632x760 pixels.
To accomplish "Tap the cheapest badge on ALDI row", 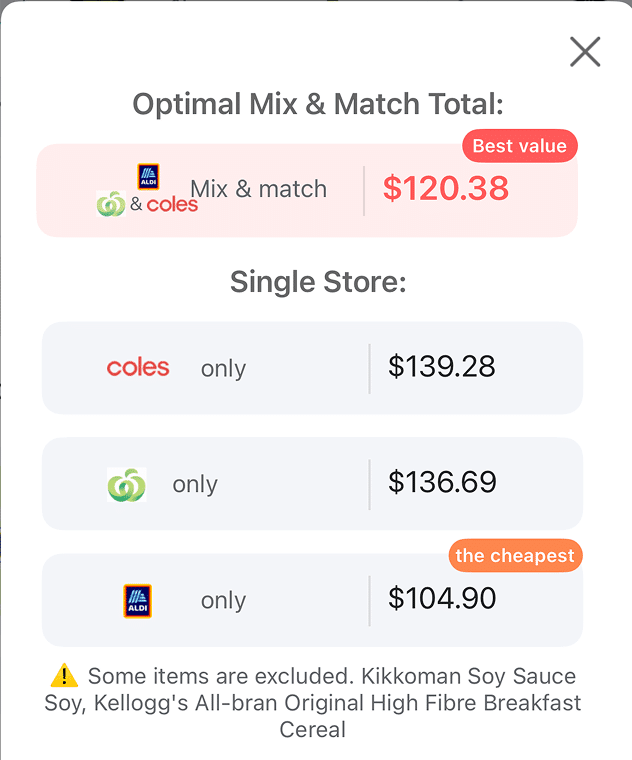I will [x=515, y=556].
